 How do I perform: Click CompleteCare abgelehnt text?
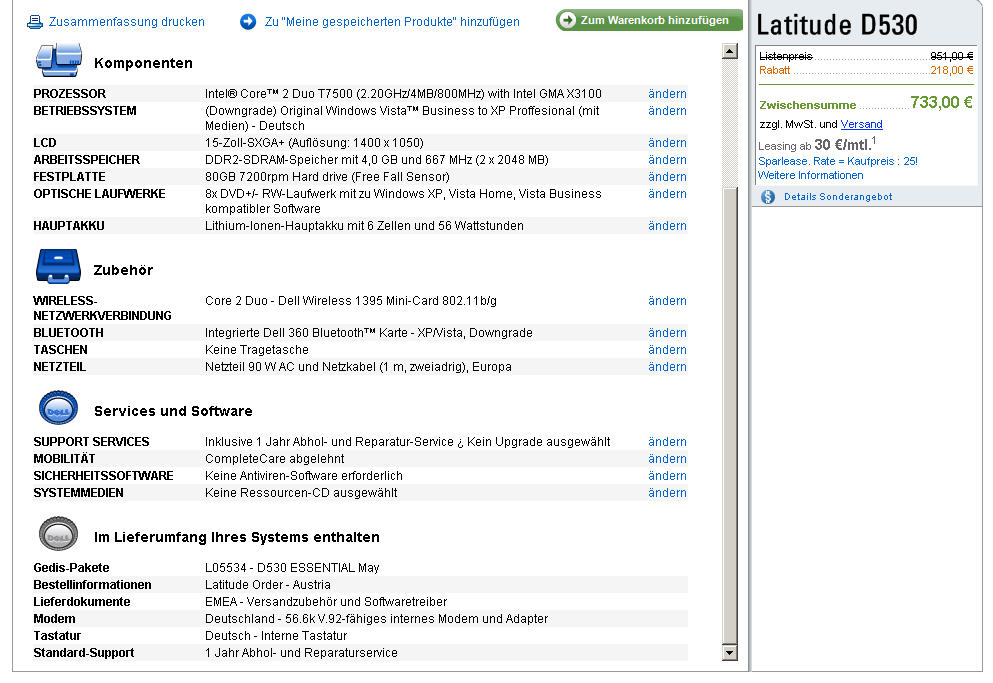(x=274, y=459)
